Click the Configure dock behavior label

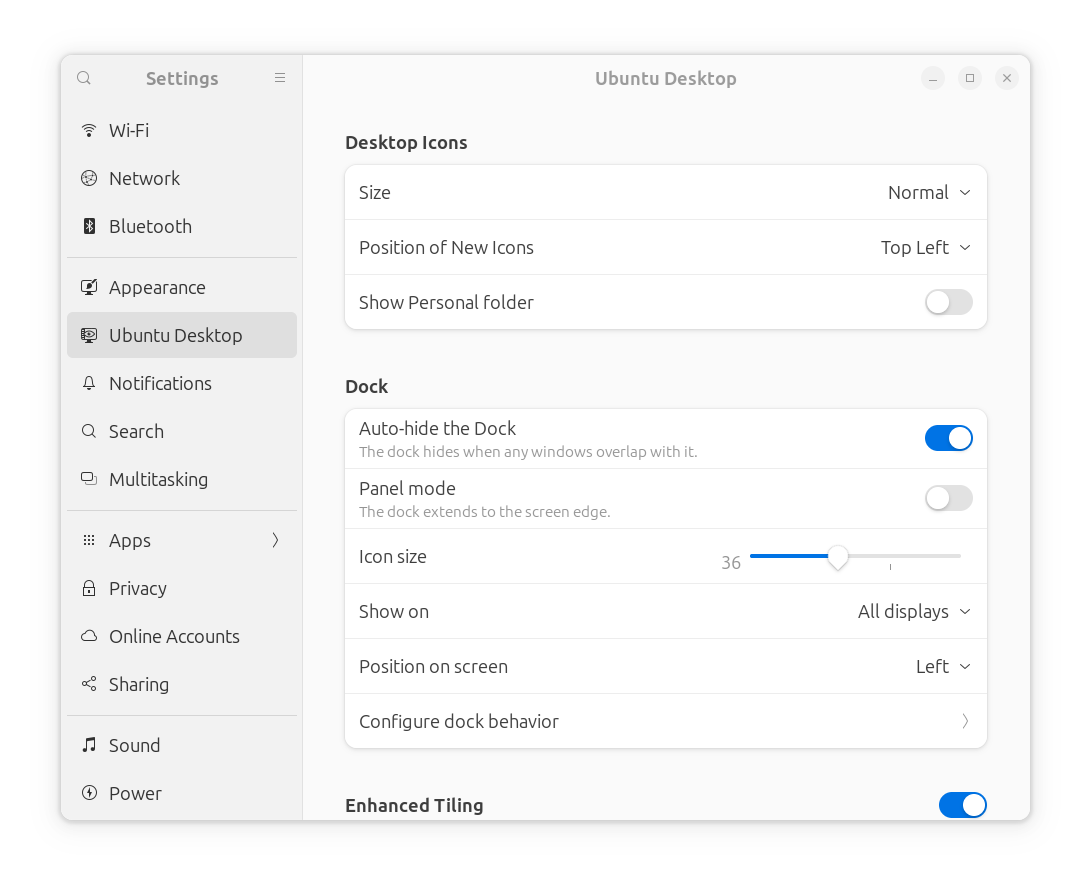(459, 721)
